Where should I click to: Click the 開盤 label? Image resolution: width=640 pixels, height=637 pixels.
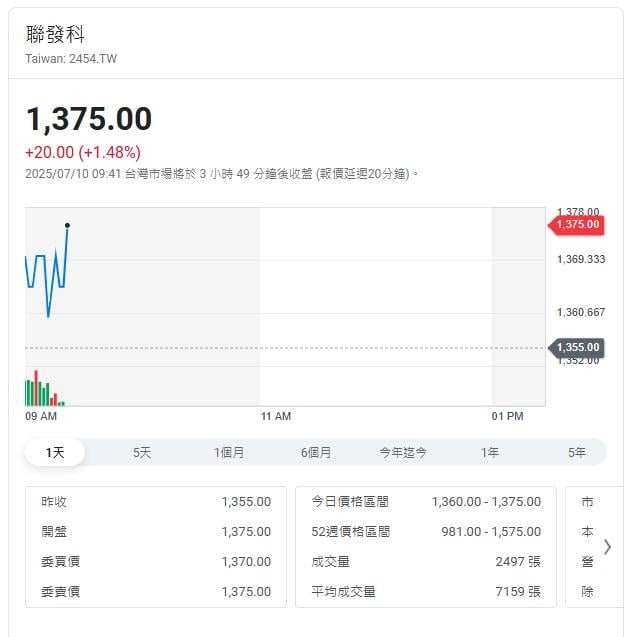point(54,531)
